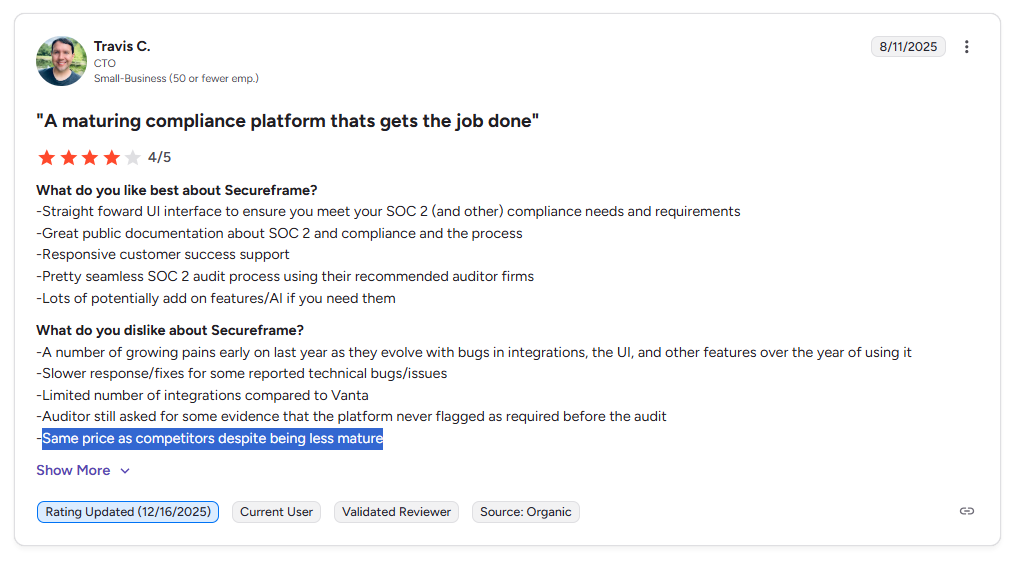The image size is (1021, 563).
Task: Click highlighted Same price as competitors text
Action: (212, 439)
